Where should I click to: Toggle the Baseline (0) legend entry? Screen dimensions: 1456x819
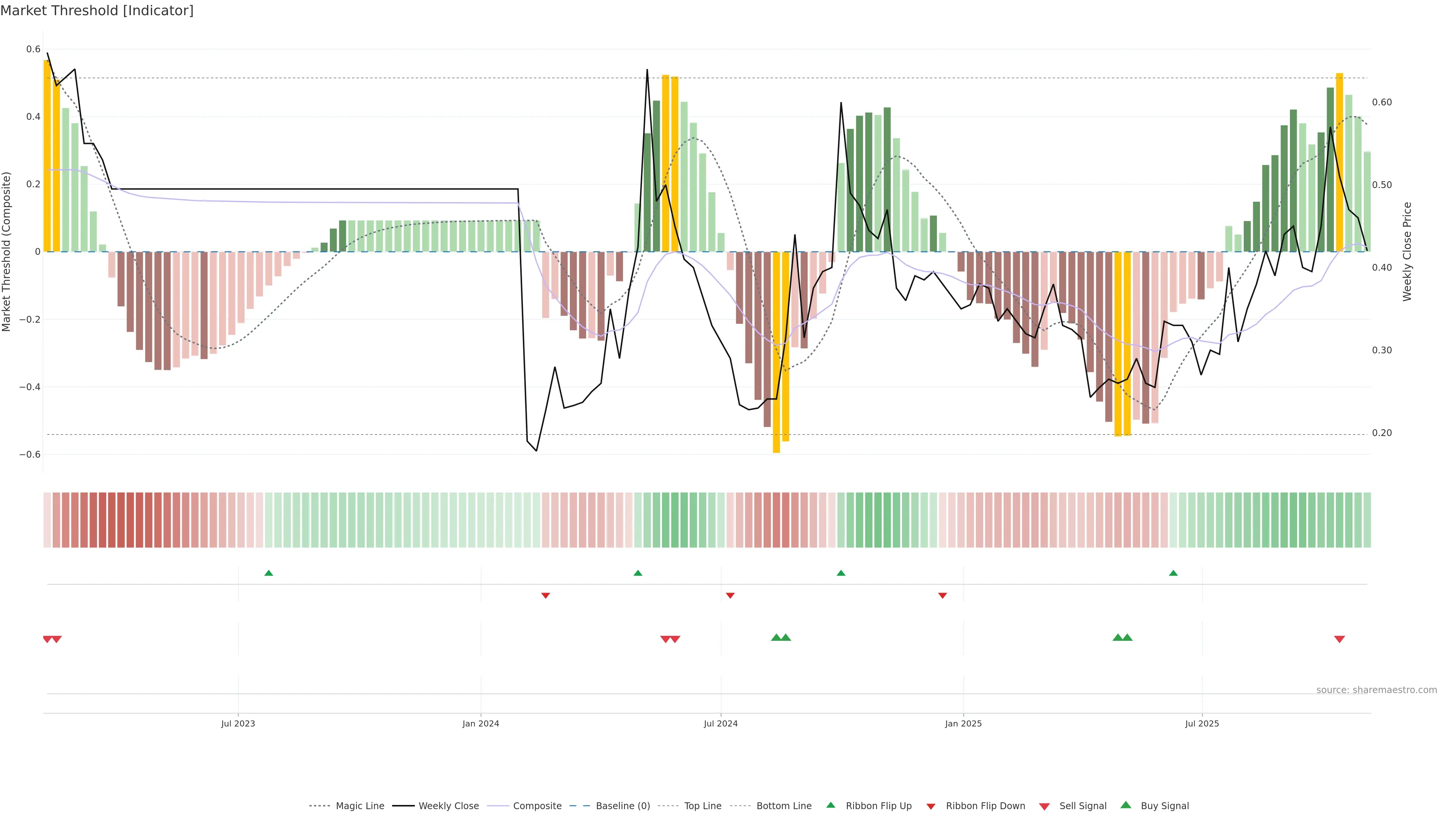pos(623,806)
